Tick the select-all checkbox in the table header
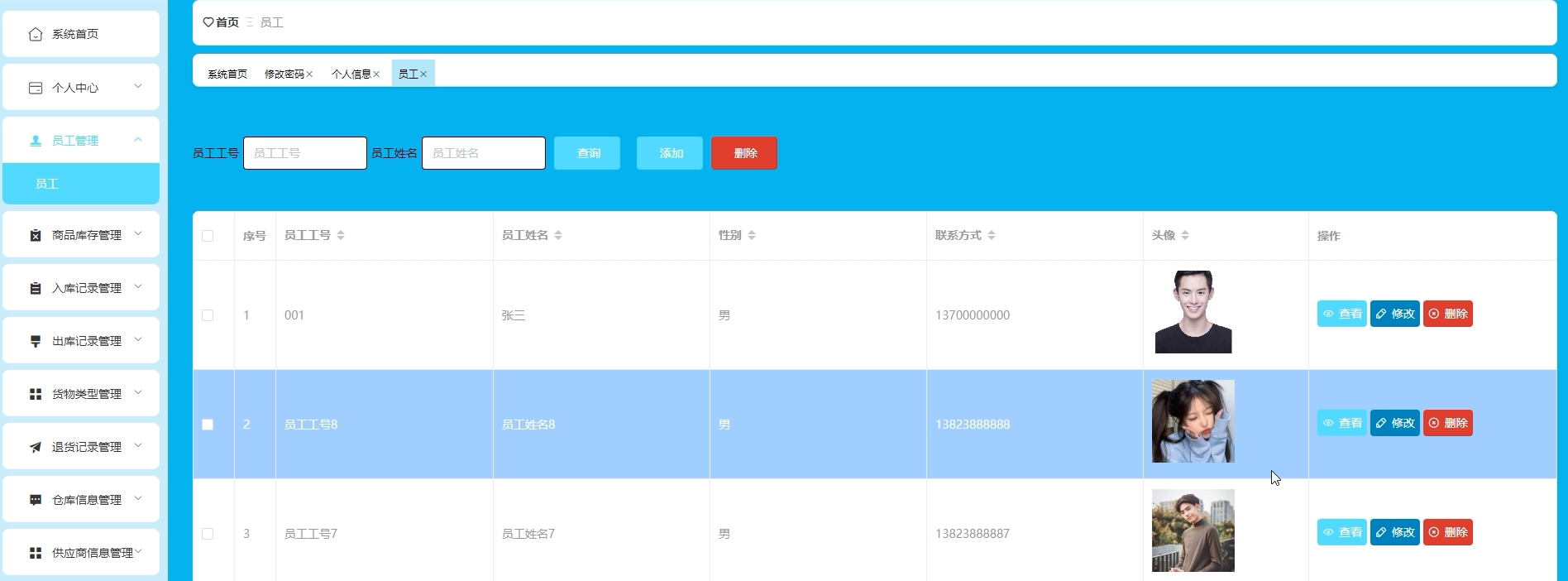The height and width of the screenshot is (581, 1568). click(208, 236)
